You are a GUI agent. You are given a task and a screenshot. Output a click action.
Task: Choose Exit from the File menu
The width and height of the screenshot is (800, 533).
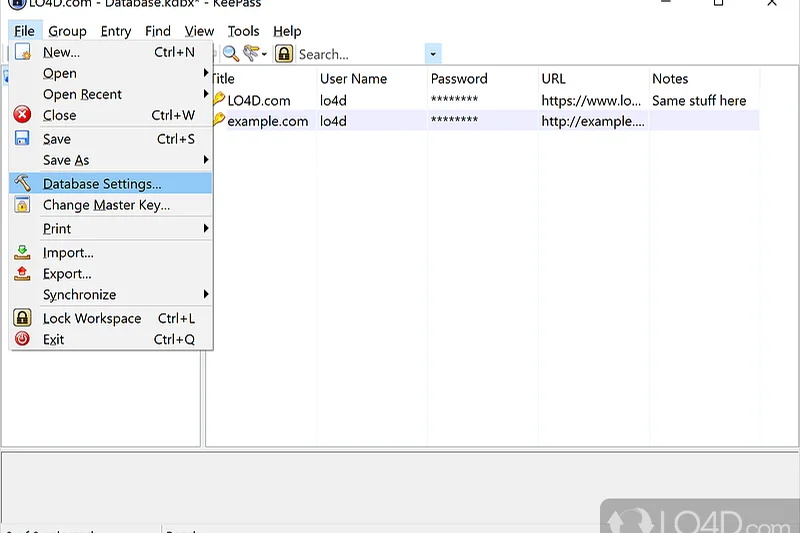[111, 339]
